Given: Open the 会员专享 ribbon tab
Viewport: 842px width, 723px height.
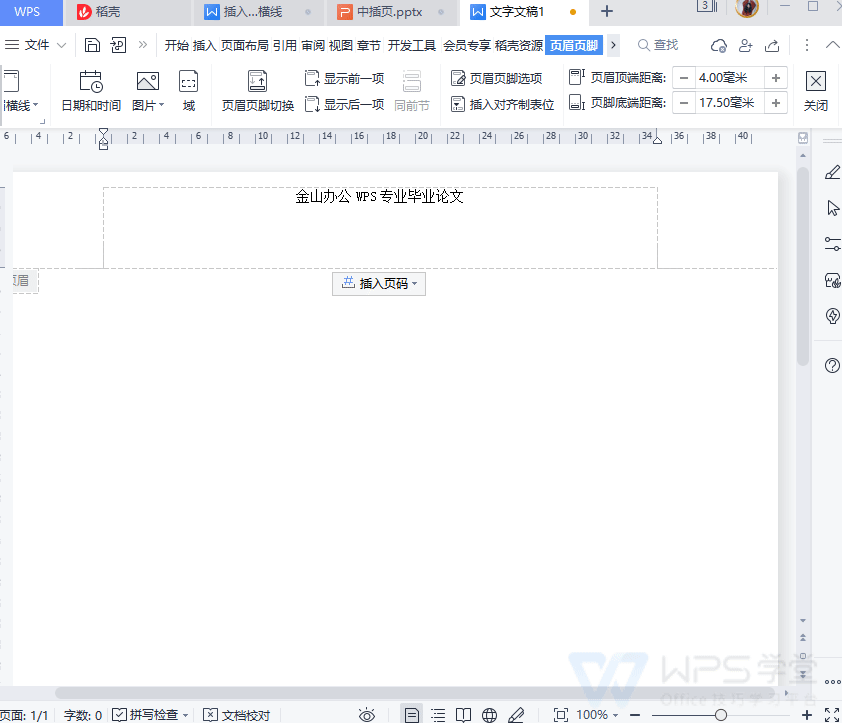Looking at the screenshot, I should point(467,46).
